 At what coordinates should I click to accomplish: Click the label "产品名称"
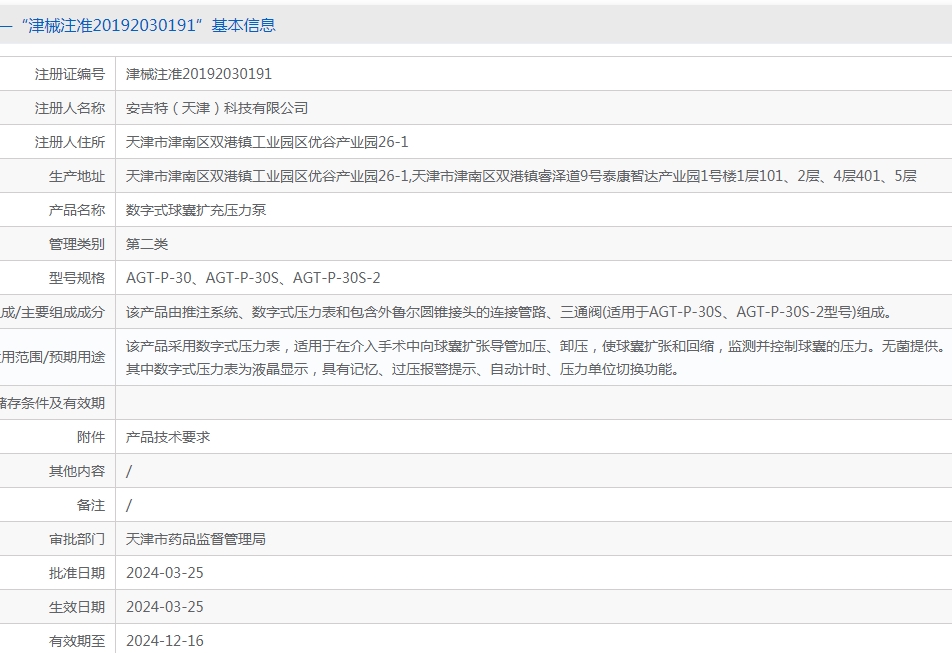click(x=77, y=210)
